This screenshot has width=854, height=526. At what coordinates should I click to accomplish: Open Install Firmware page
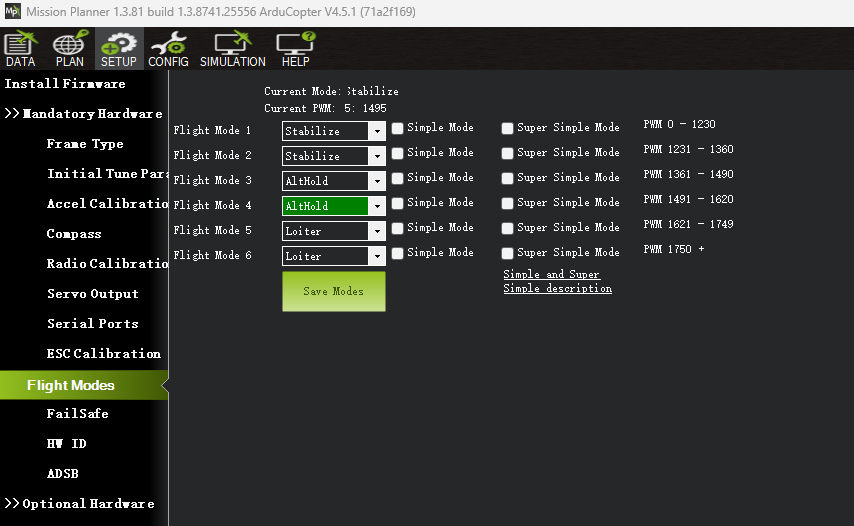click(65, 84)
